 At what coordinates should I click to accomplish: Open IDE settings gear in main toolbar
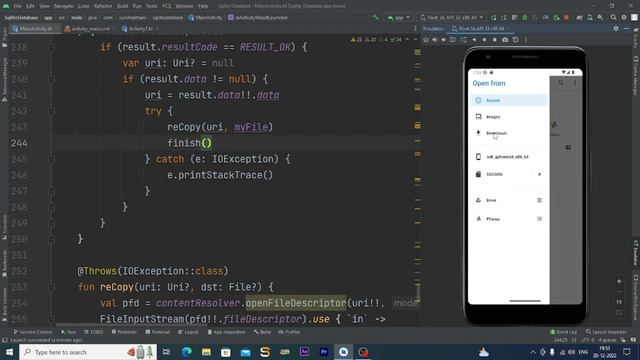(624, 18)
